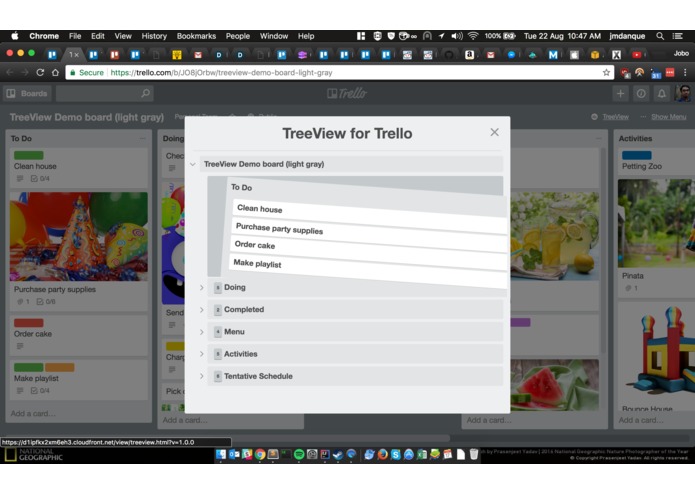Viewport: 695px width, 494px height.
Task: Click the green label on Clean house card
Action: (29, 155)
